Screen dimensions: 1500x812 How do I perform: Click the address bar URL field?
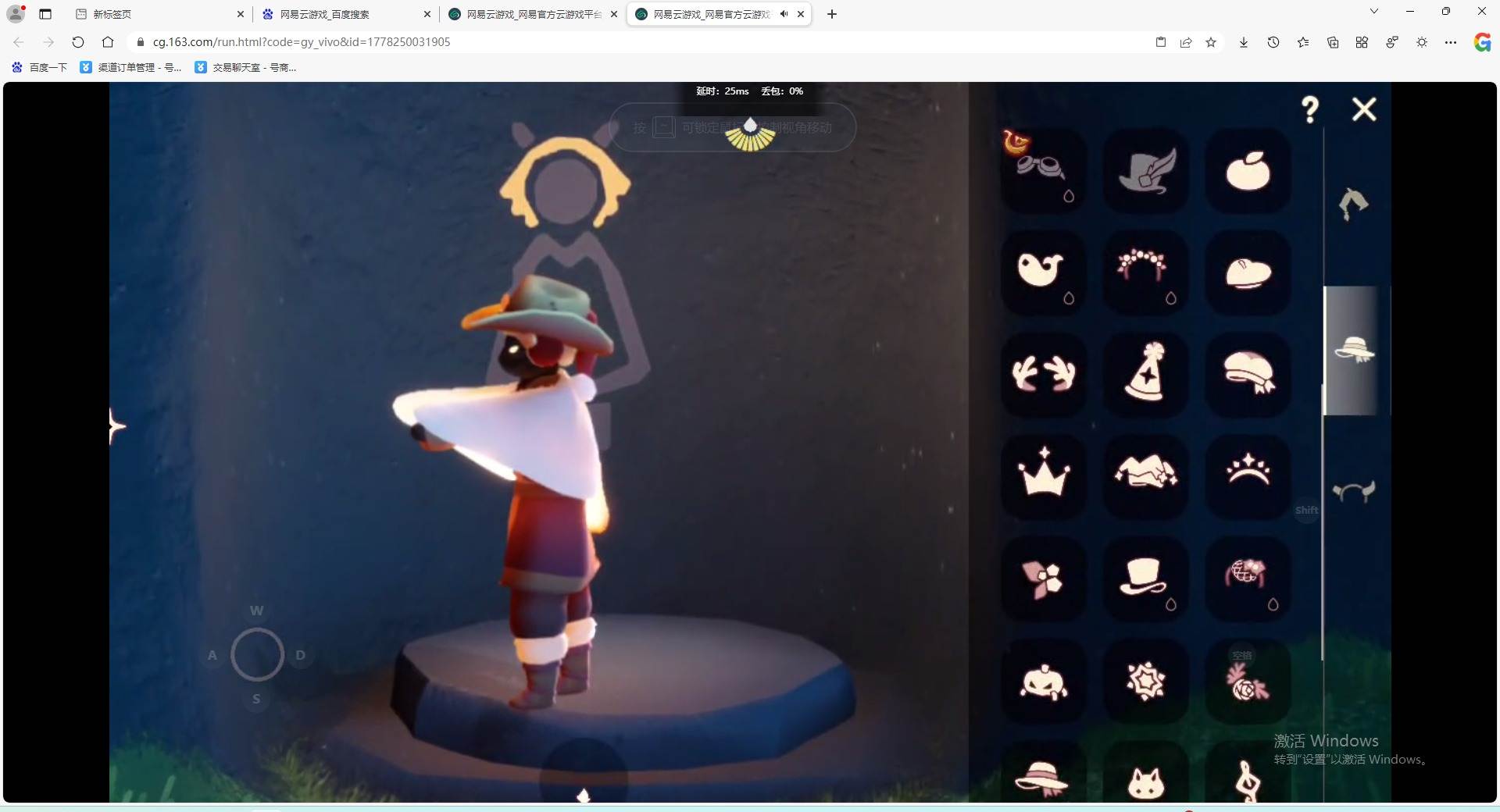pyautogui.click(x=641, y=42)
